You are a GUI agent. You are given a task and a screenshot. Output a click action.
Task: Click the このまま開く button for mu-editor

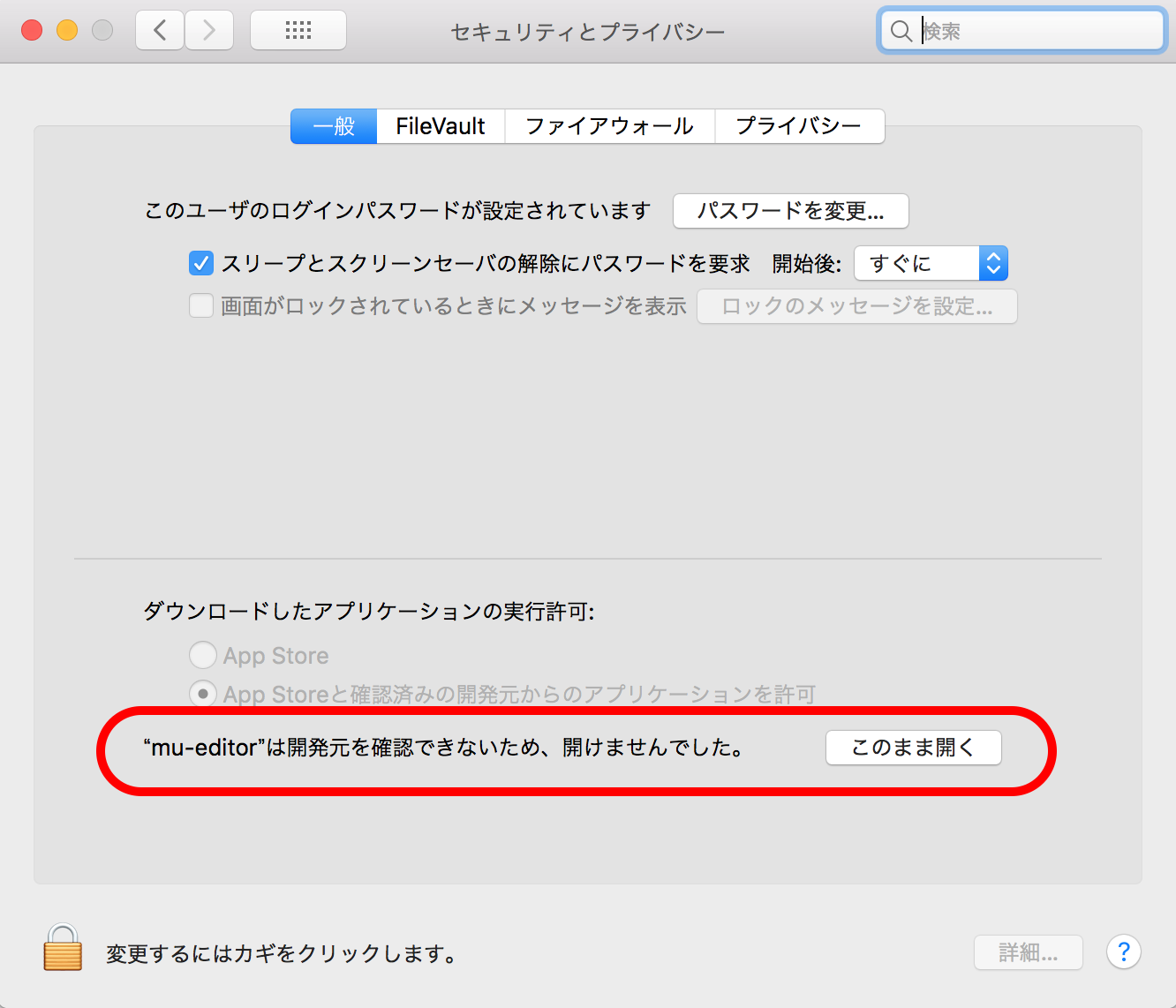pos(913,748)
